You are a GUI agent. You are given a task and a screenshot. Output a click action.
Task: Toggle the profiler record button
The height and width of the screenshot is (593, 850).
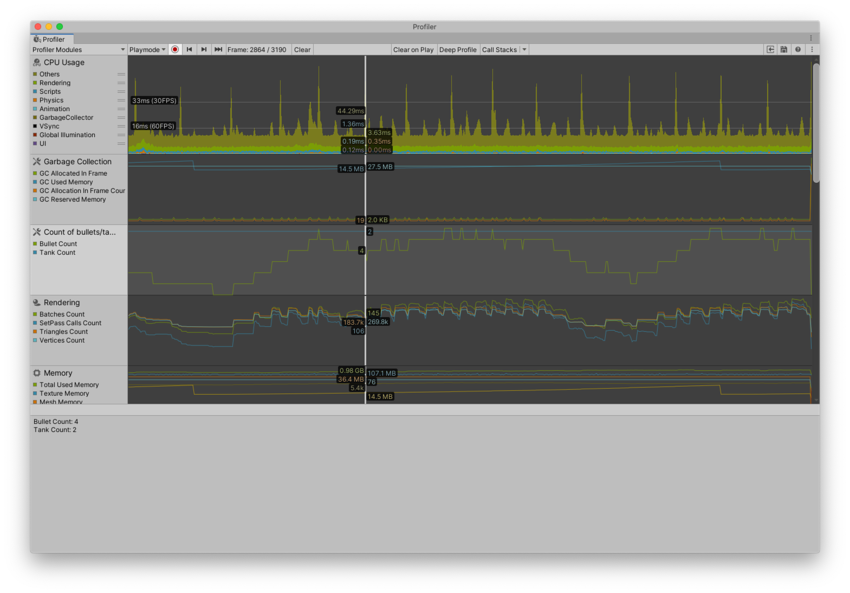click(x=174, y=48)
